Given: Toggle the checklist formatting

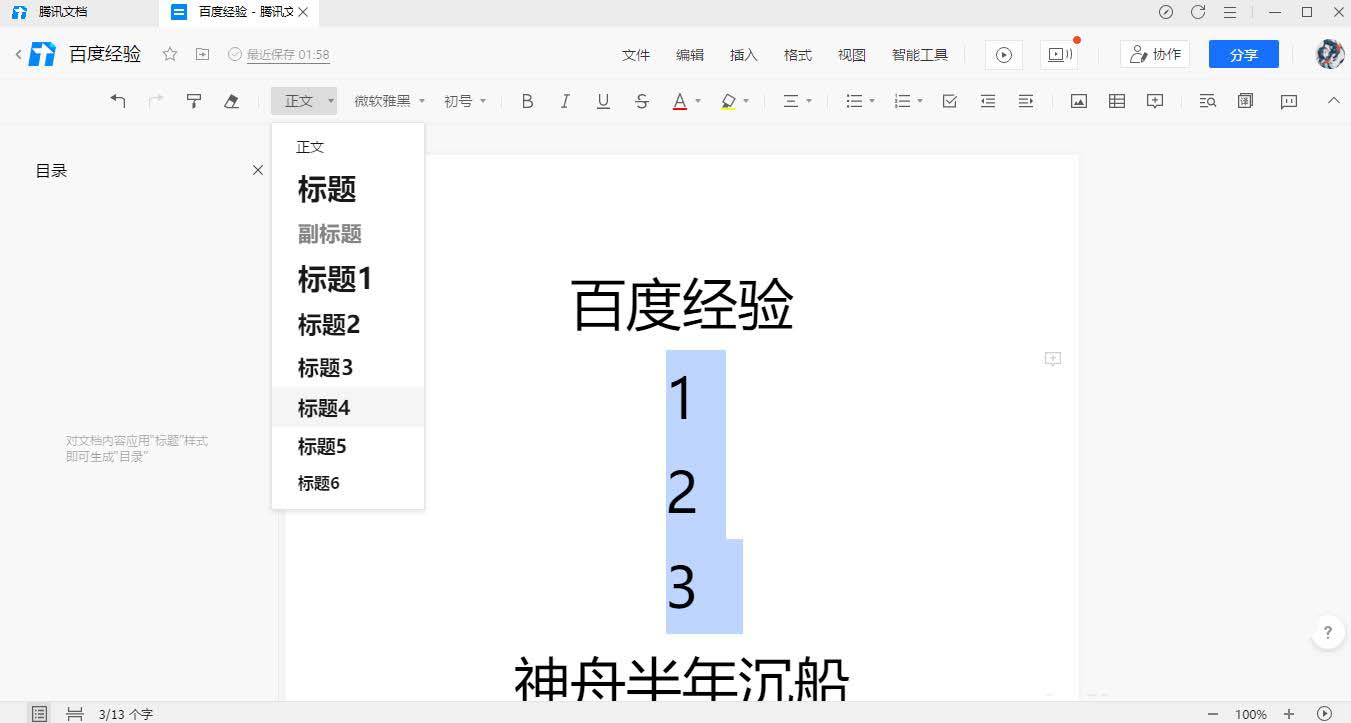Looking at the screenshot, I should (950, 101).
